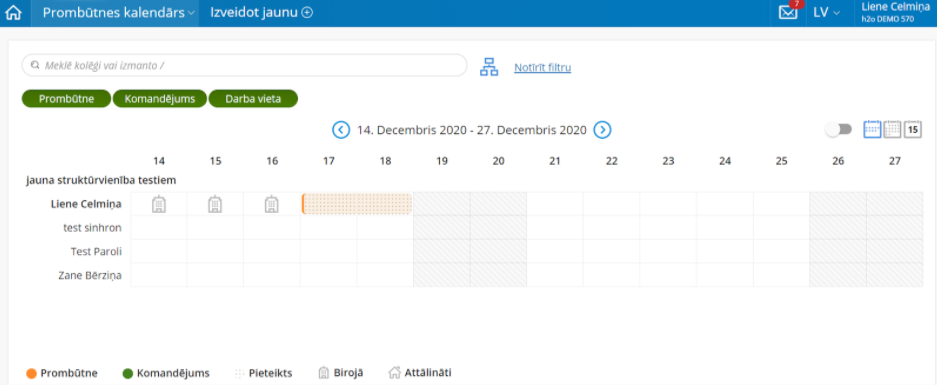Click the Notīrīt filtru link

(x=543, y=68)
